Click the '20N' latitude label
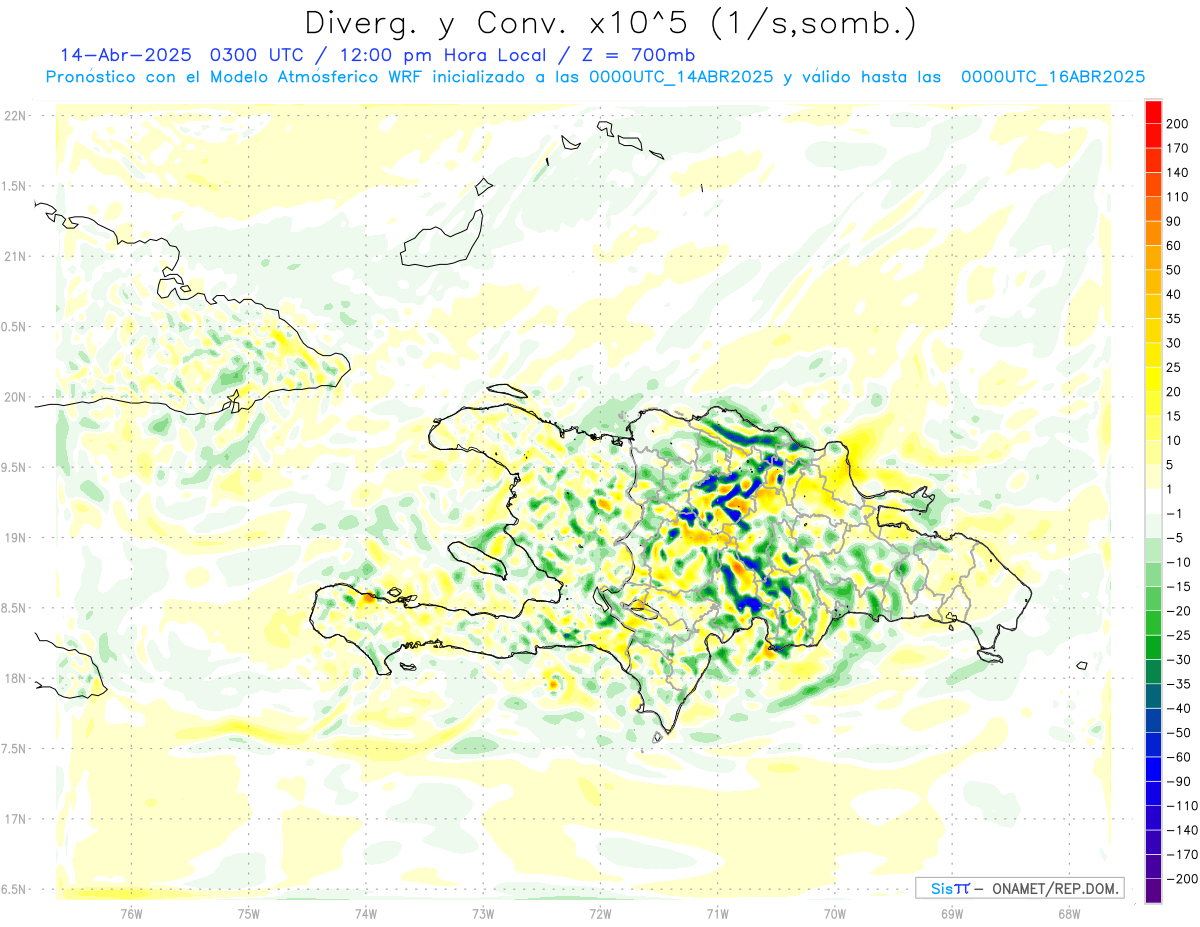This screenshot has width=1200, height=927. coord(15,397)
